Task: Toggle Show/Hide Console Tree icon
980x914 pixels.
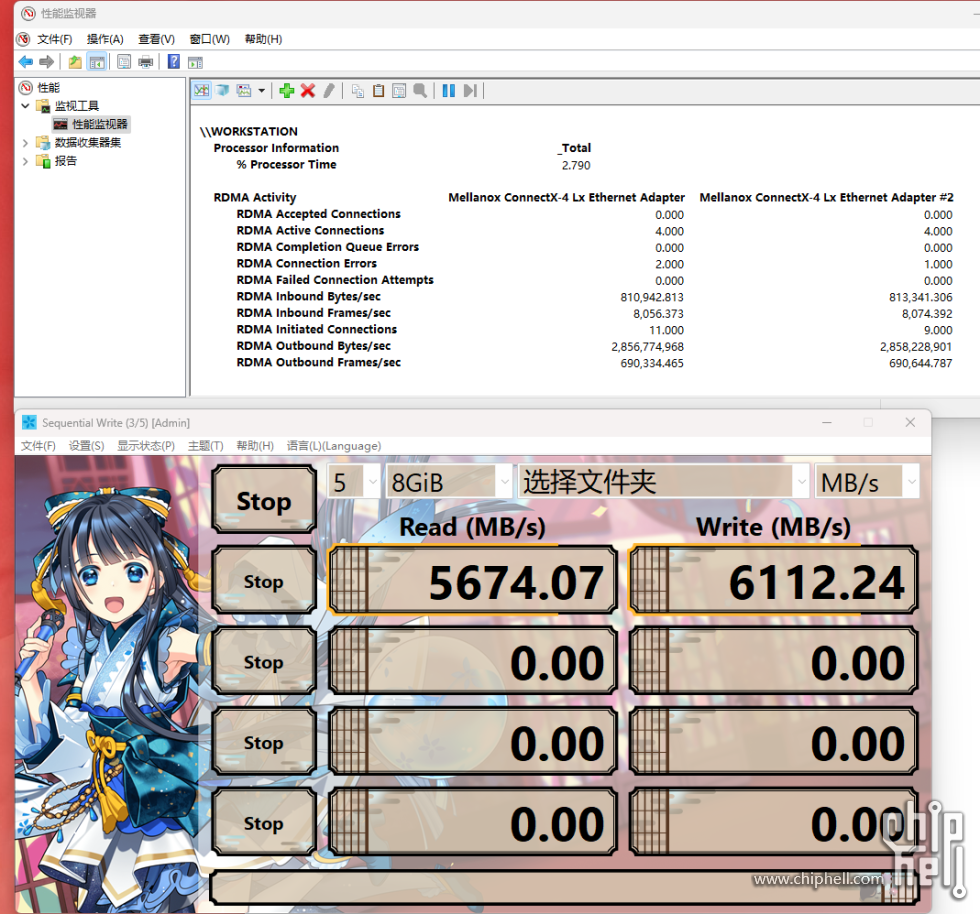Action: tap(97, 62)
